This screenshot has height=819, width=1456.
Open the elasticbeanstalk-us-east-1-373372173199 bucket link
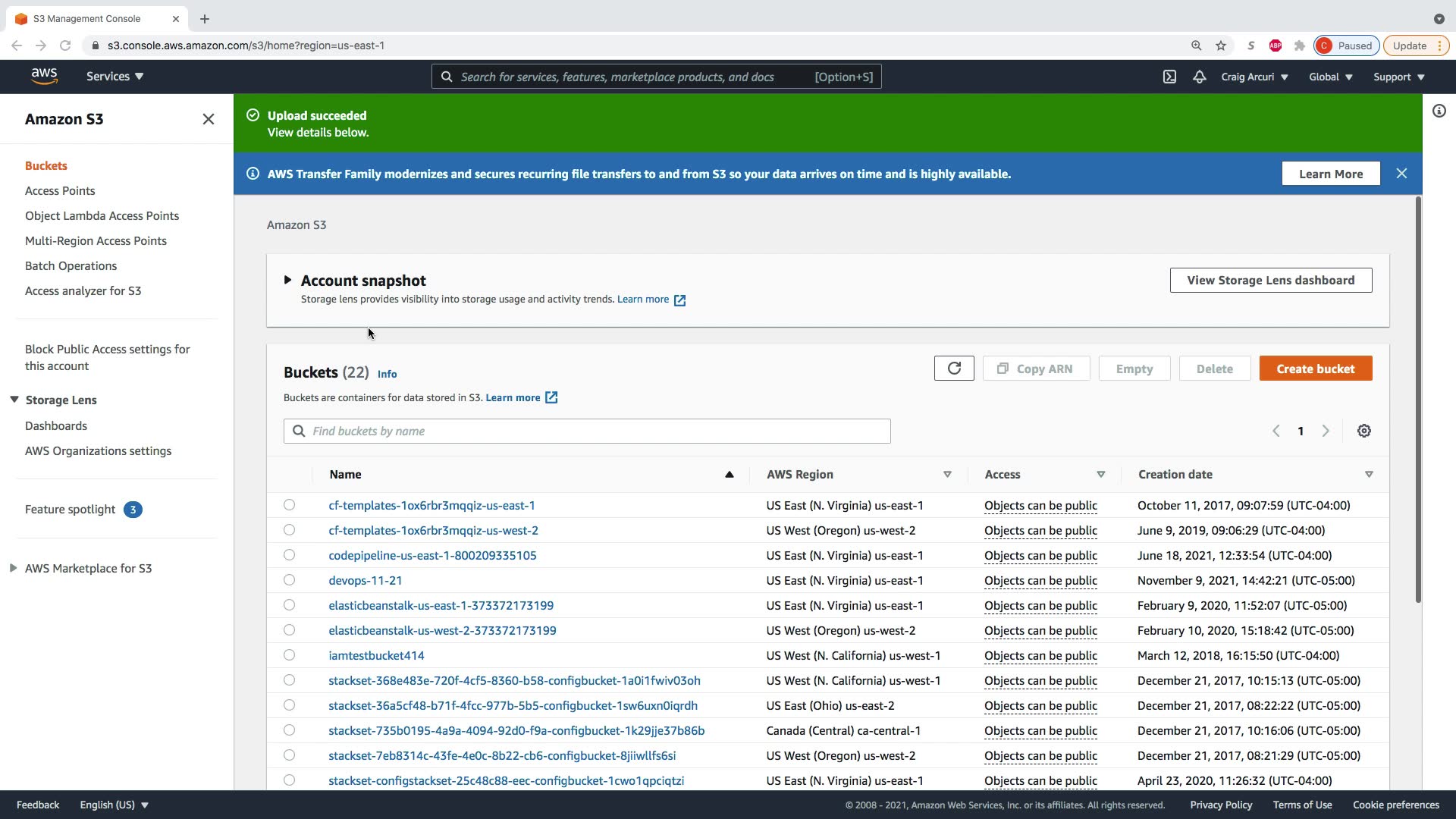[441, 605]
